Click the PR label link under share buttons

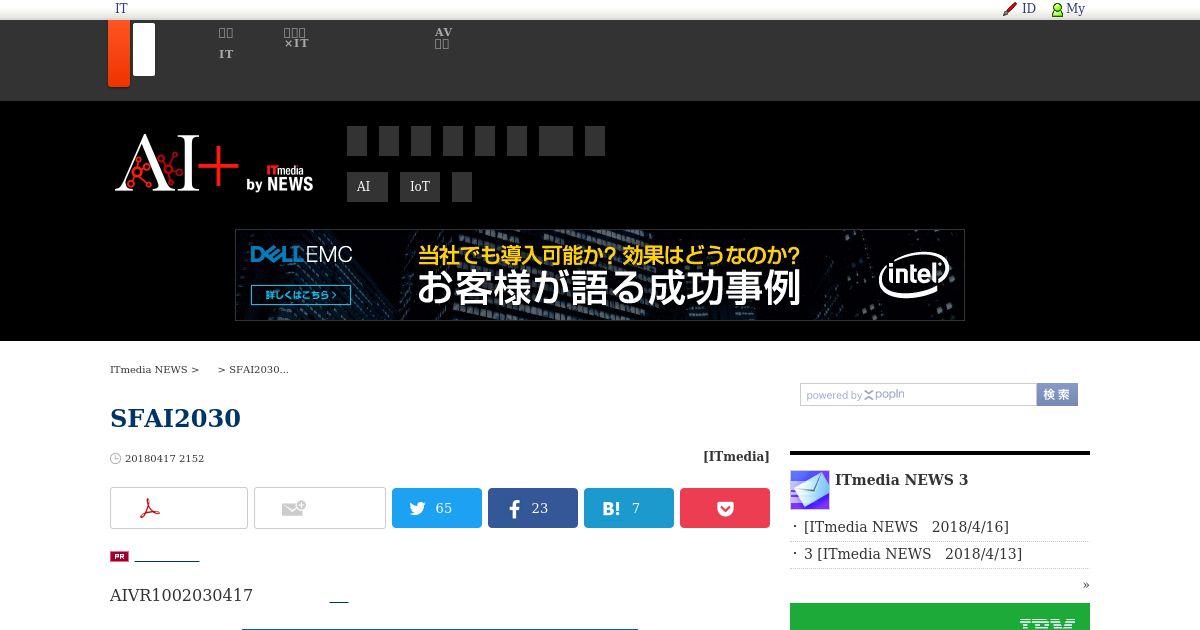coord(119,556)
